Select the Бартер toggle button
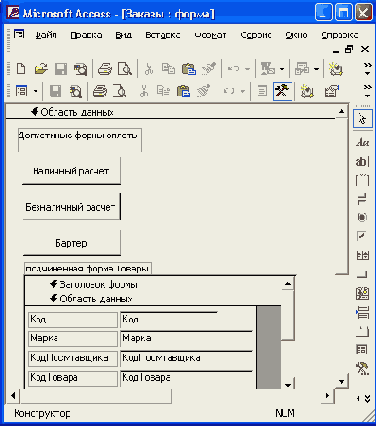This screenshot has height=426, width=376. [71, 243]
